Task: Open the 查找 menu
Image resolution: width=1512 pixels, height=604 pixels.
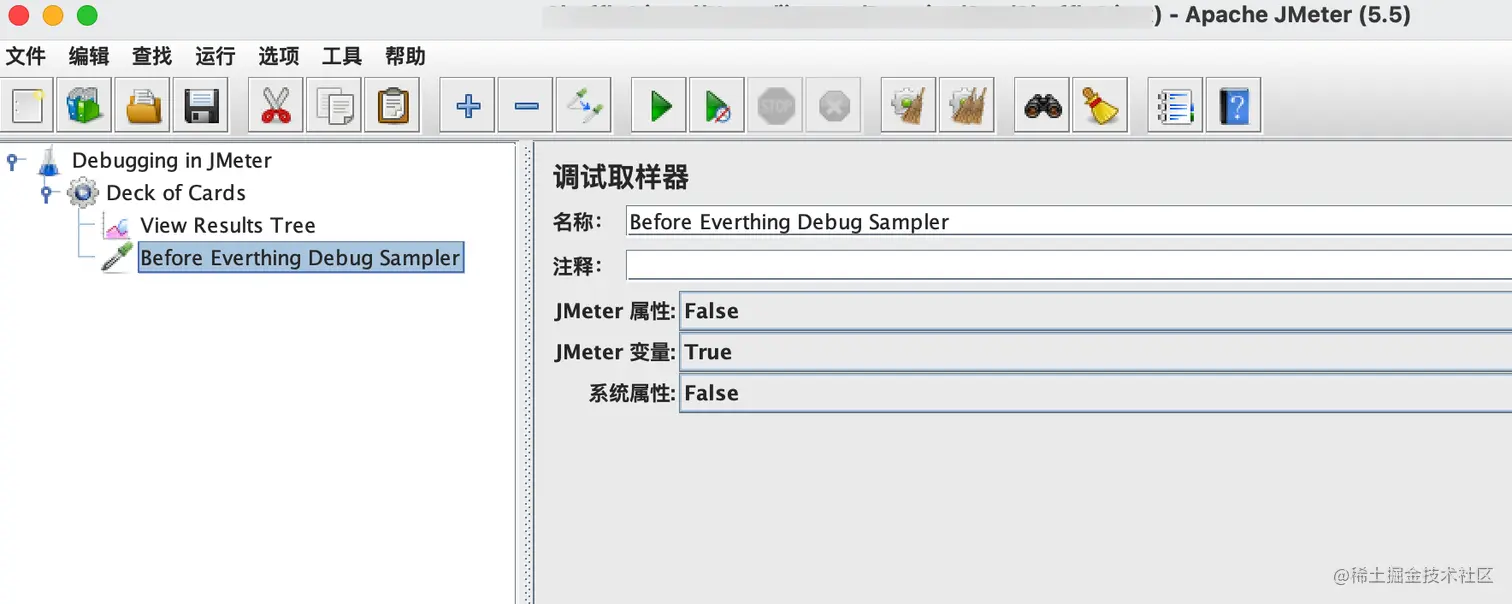Action: (152, 56)
